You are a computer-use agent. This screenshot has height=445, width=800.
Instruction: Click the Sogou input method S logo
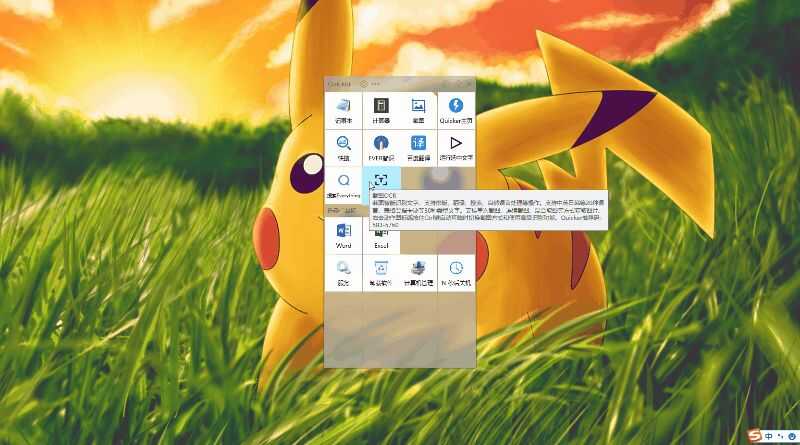point(755,436)
